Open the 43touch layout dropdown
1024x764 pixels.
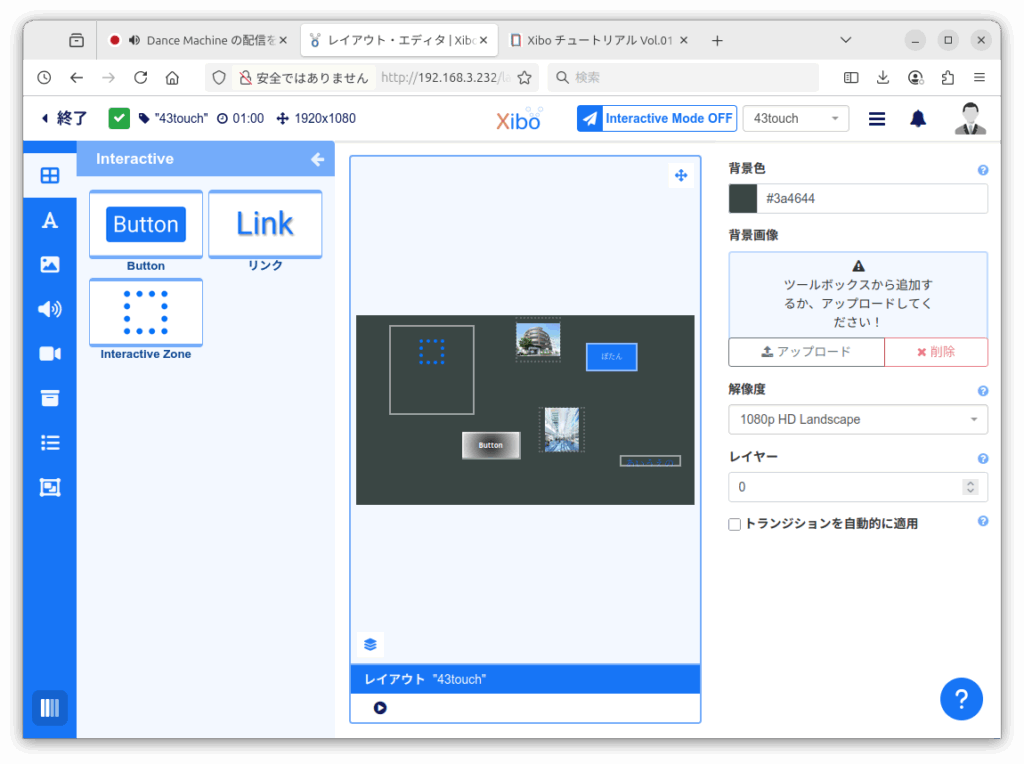click(x=795, y=119)
